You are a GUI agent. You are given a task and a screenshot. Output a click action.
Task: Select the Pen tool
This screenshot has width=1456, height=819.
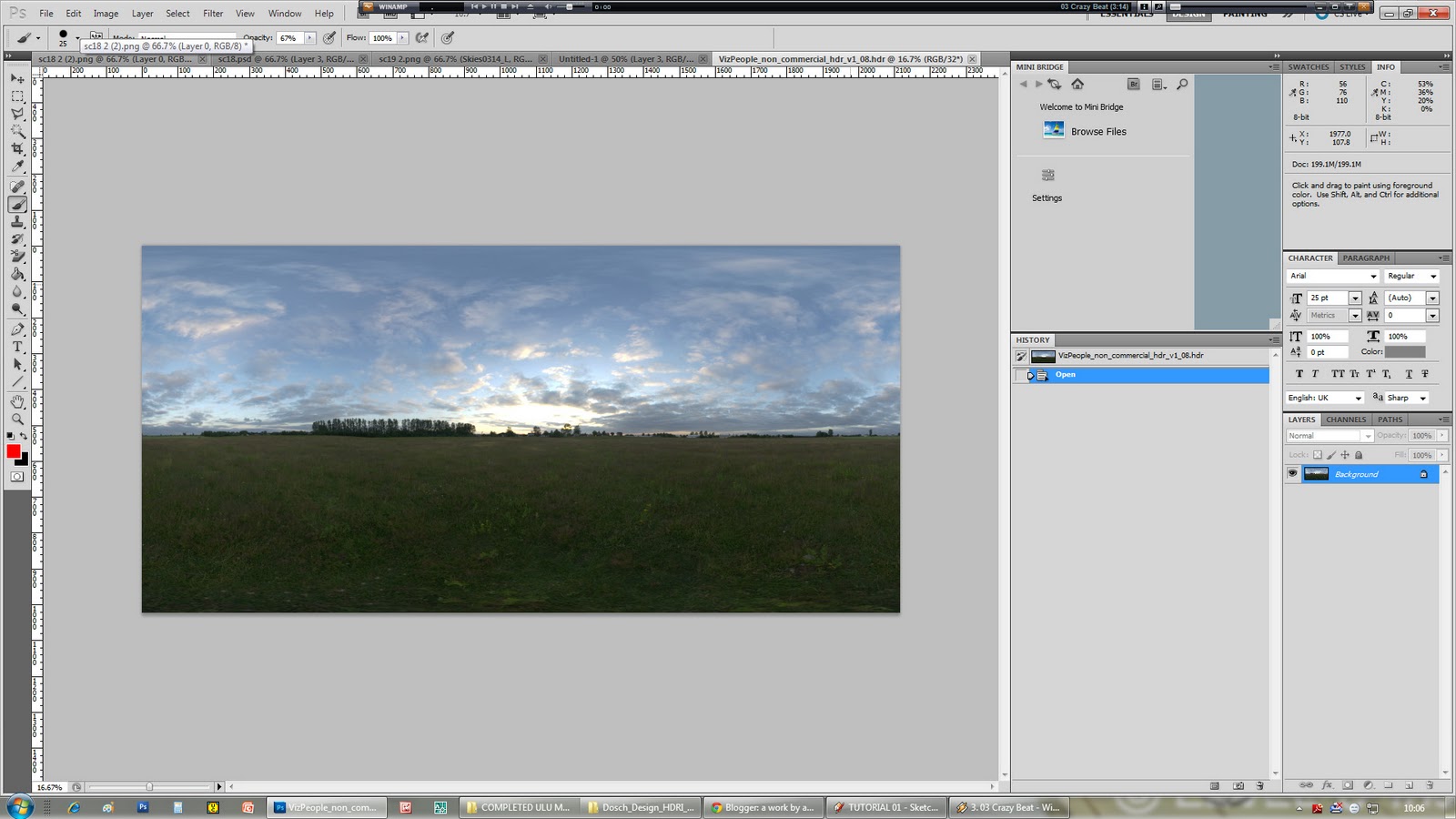pos(16,328)
